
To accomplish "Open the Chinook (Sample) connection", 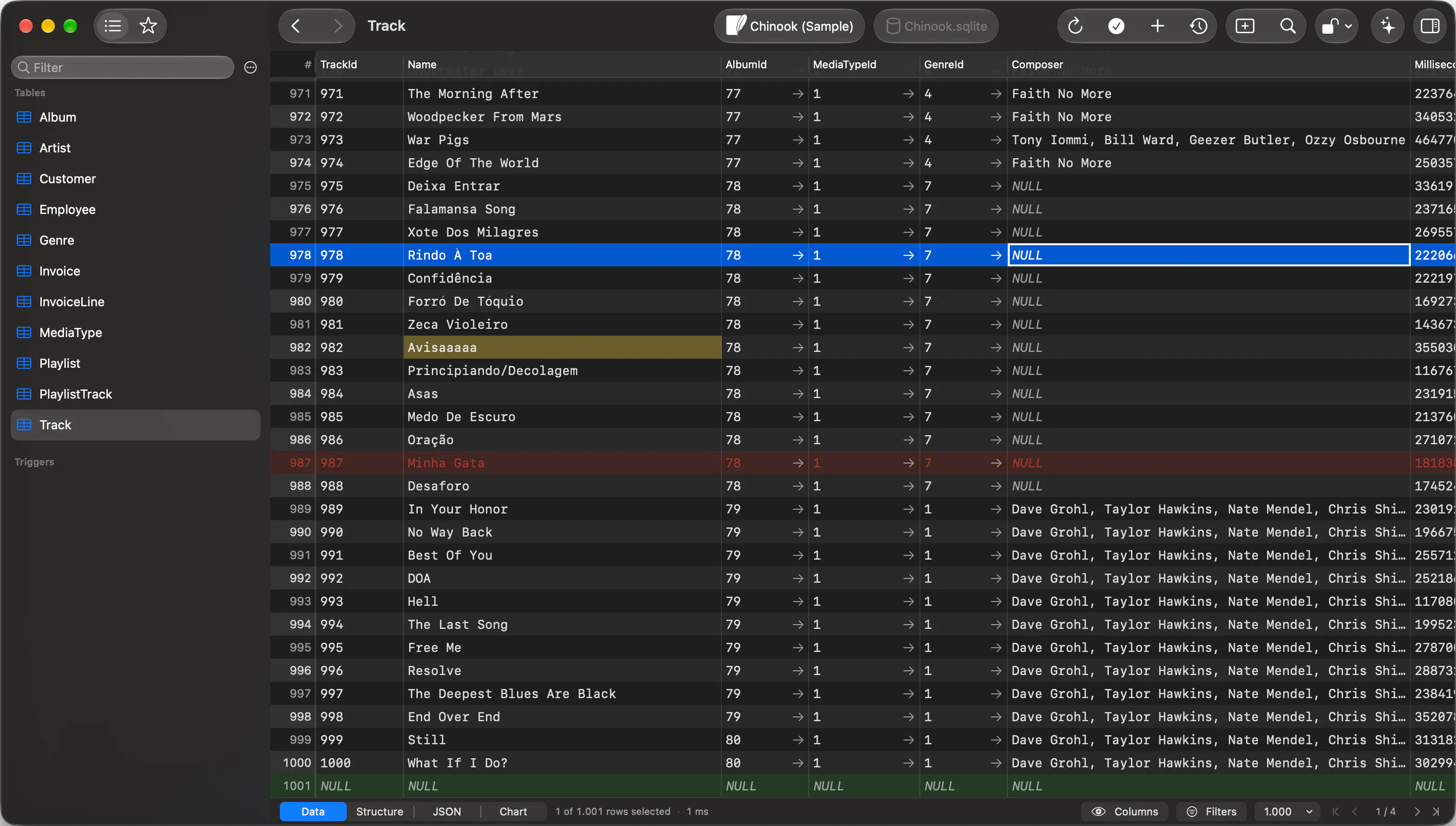I will 789,26.
